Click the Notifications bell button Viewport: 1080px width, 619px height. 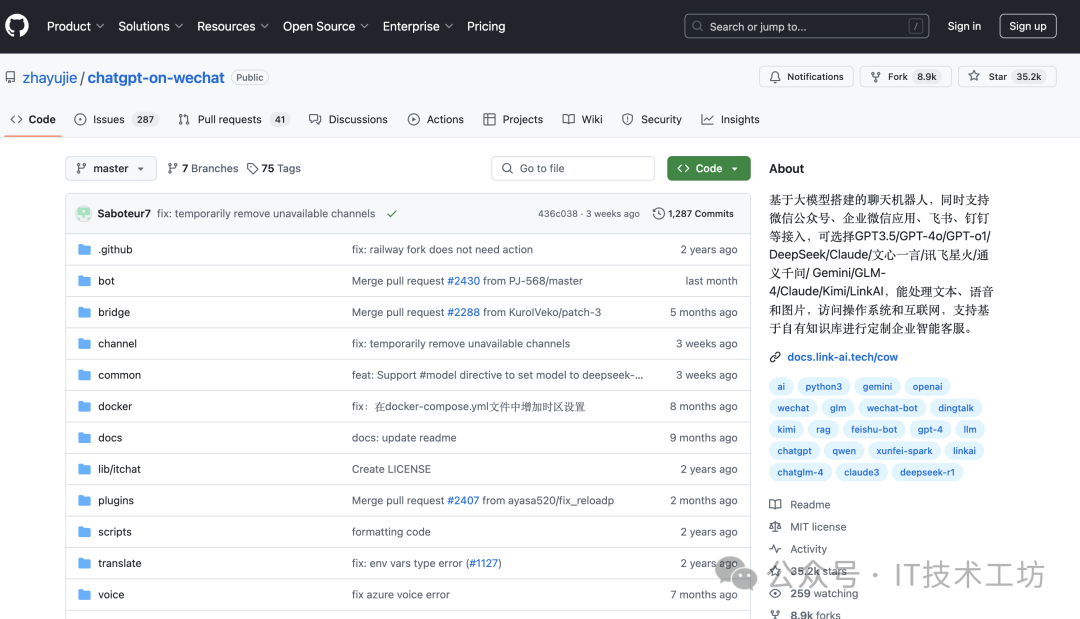[806, 76]
